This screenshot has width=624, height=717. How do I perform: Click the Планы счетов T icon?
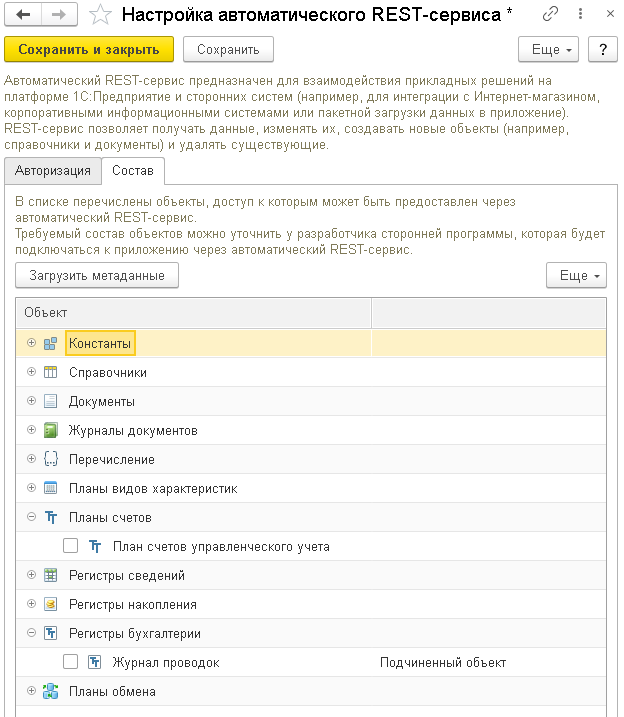tap(50, 517)
